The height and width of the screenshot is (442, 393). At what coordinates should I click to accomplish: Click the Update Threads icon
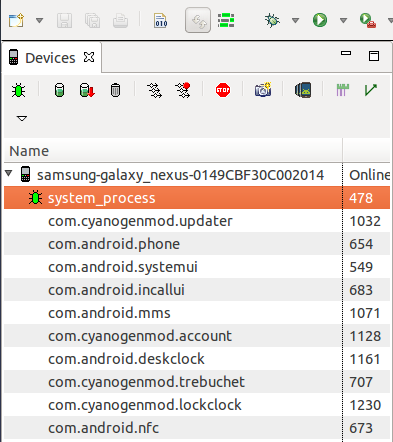point(155,90)
